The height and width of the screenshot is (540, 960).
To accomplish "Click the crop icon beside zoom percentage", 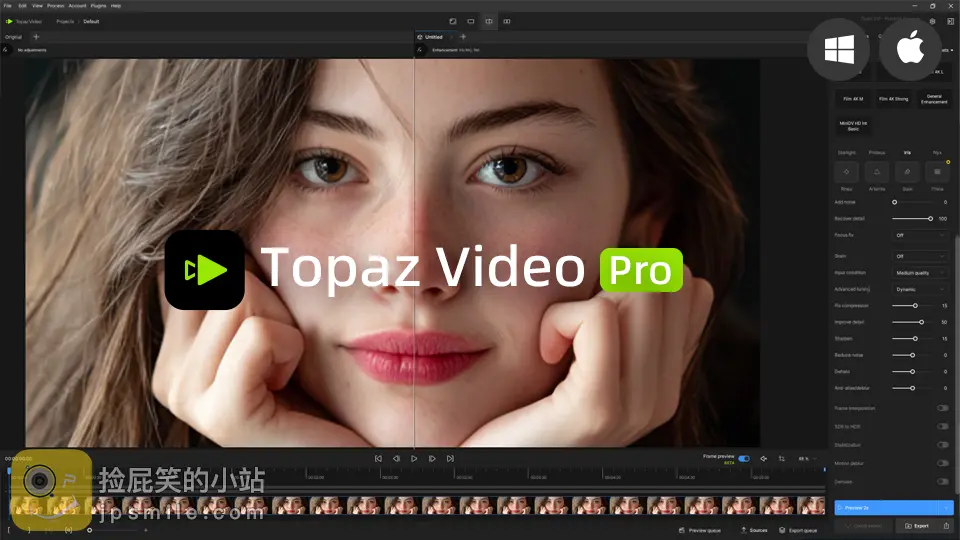I will tap(782, 458).
